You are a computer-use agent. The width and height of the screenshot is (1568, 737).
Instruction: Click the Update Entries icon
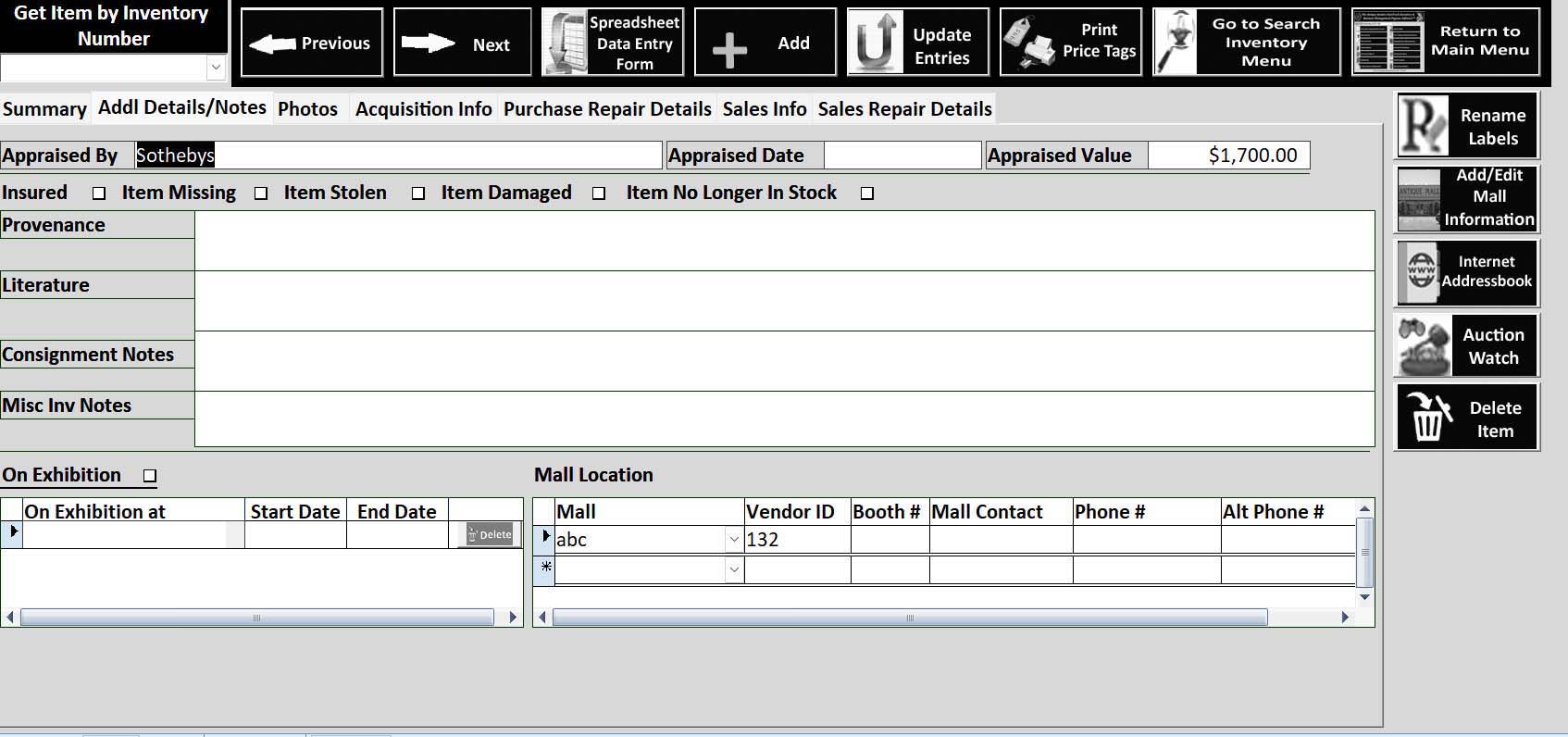pos(875,43)
